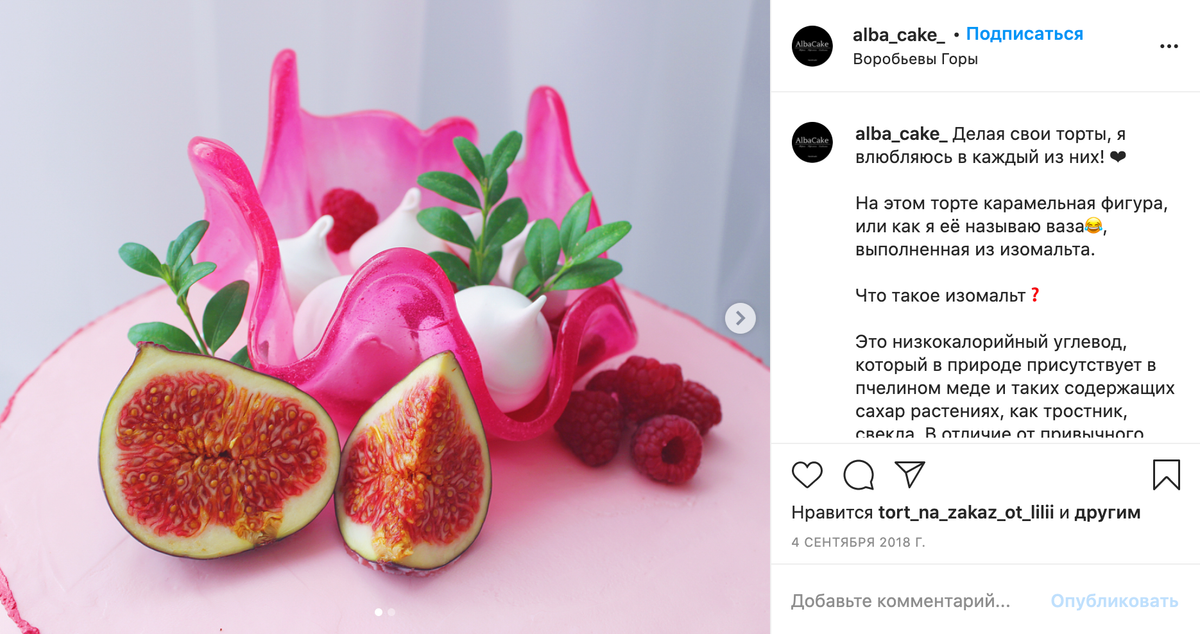Viewport: 1200px width, 634px height.
Task: Open the alba_cake_ username in the header
Action: coord(899,34)
